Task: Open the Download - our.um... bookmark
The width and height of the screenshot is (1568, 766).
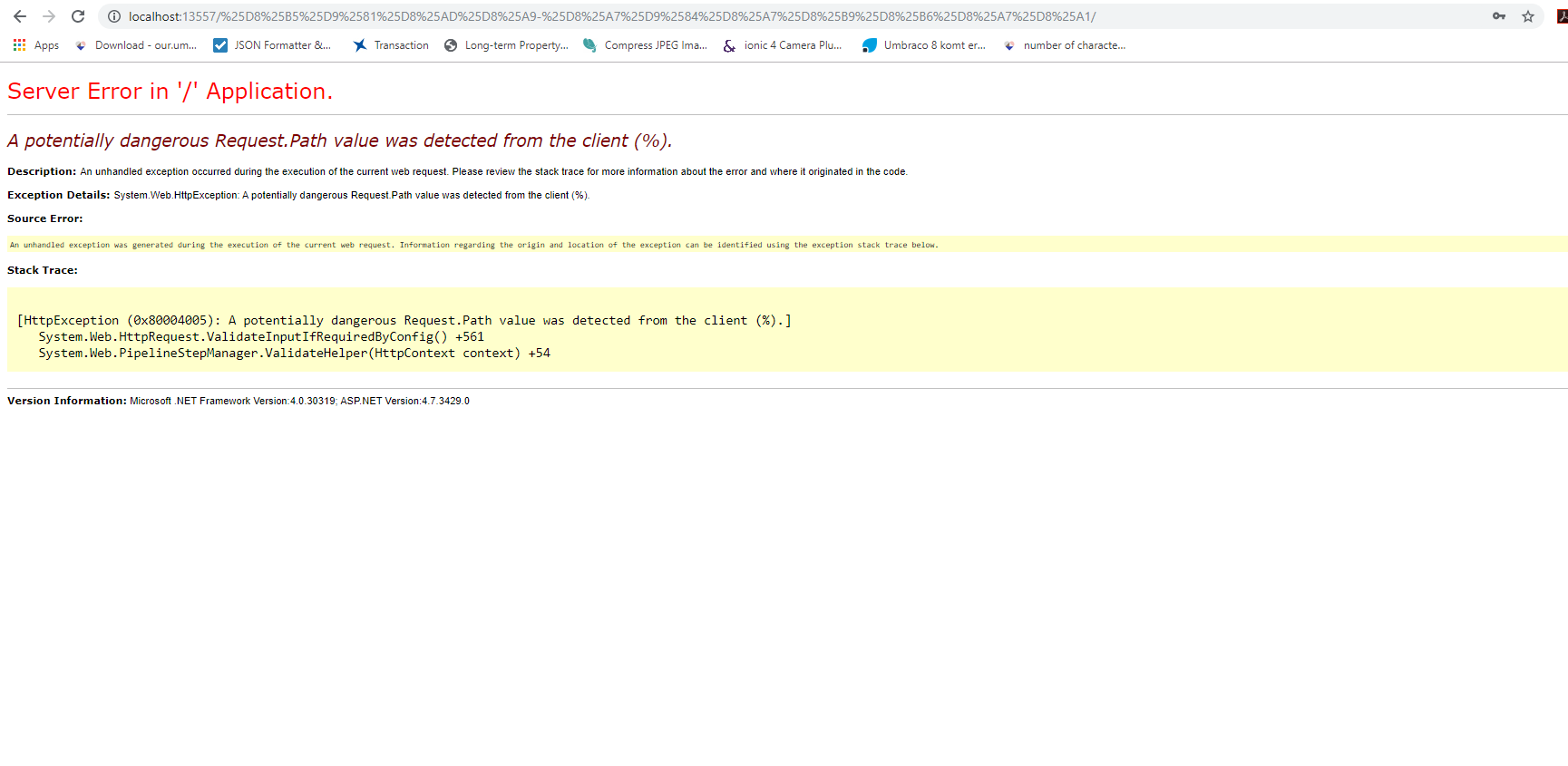Action: pyautogui.click(x=136, y=45)
